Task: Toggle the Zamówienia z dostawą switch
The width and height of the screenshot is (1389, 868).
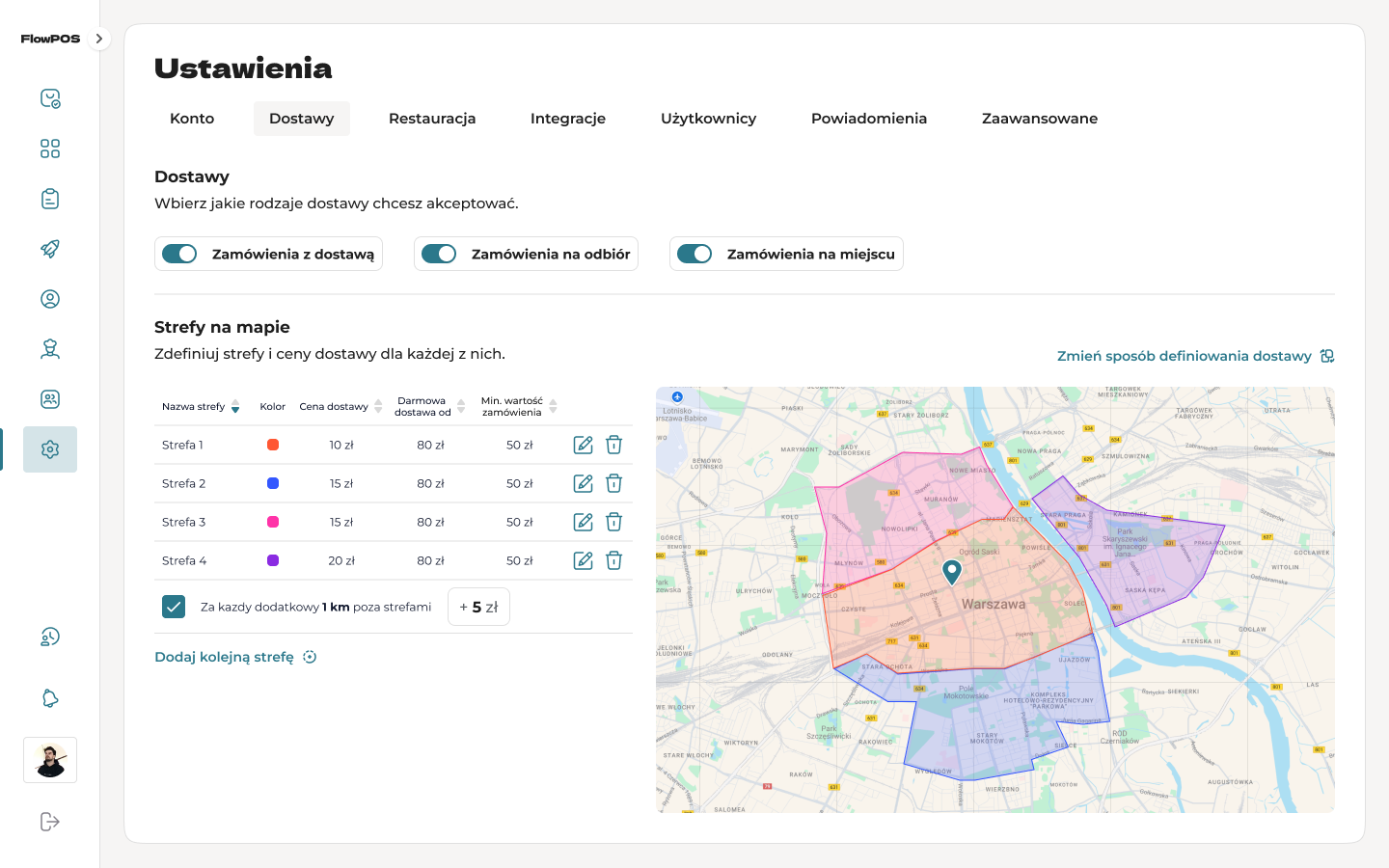Action: coord(179,254)
